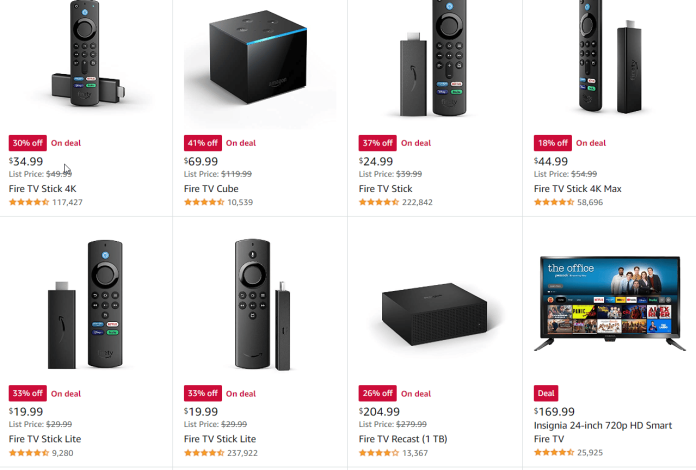Click the 237,922 review count link
Screen dimensions: 696x470
(240, 453)
